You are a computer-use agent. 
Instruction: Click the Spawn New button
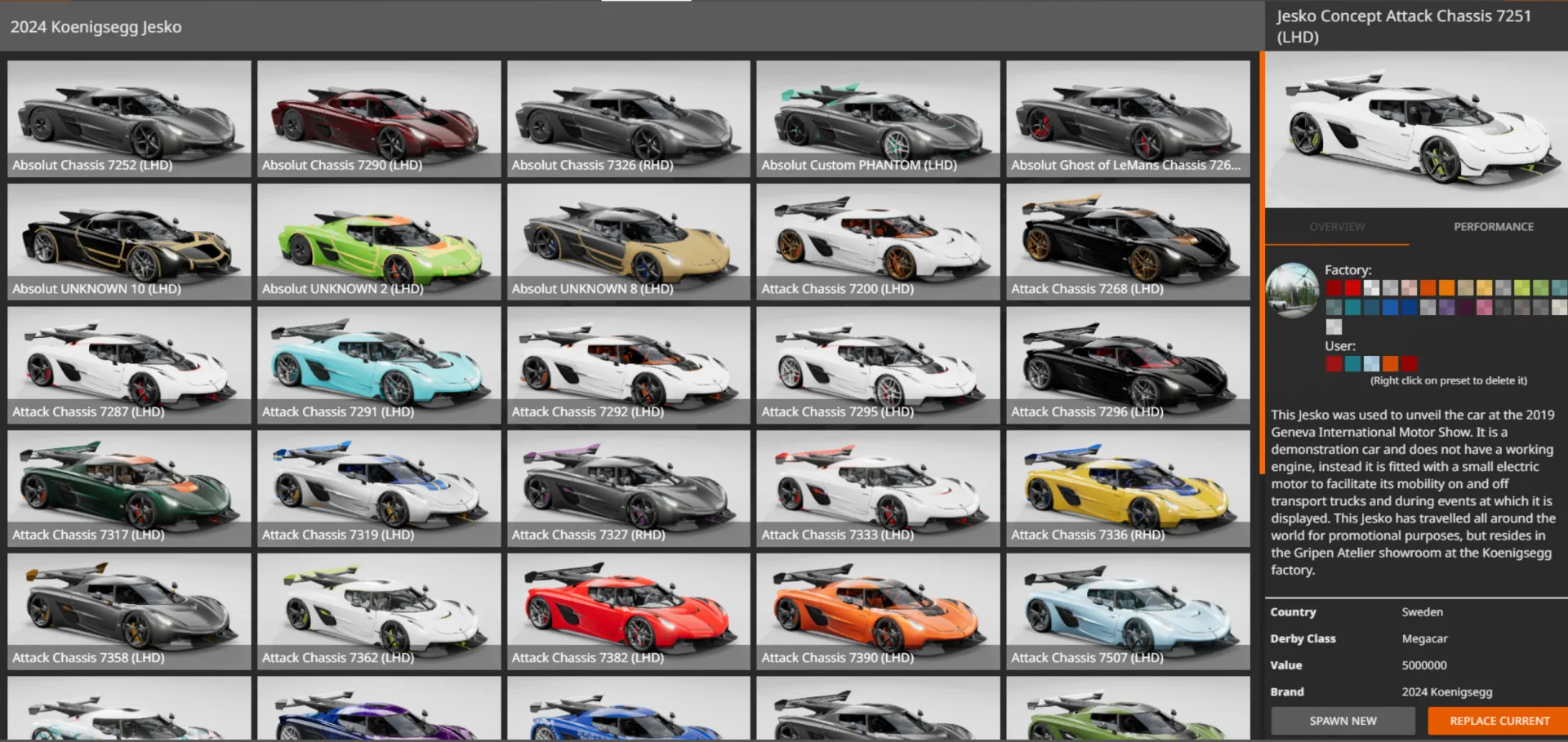point(1343,721)
